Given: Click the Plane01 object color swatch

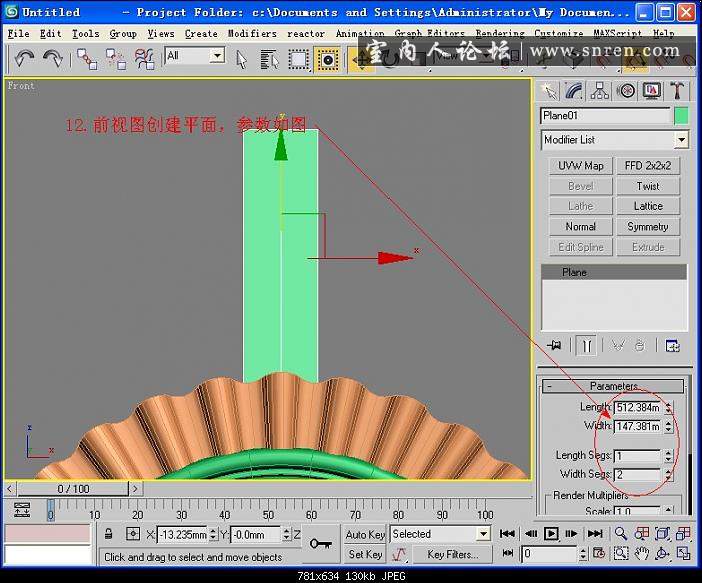Looking at the screenshot, I should [x=681, y=116].
